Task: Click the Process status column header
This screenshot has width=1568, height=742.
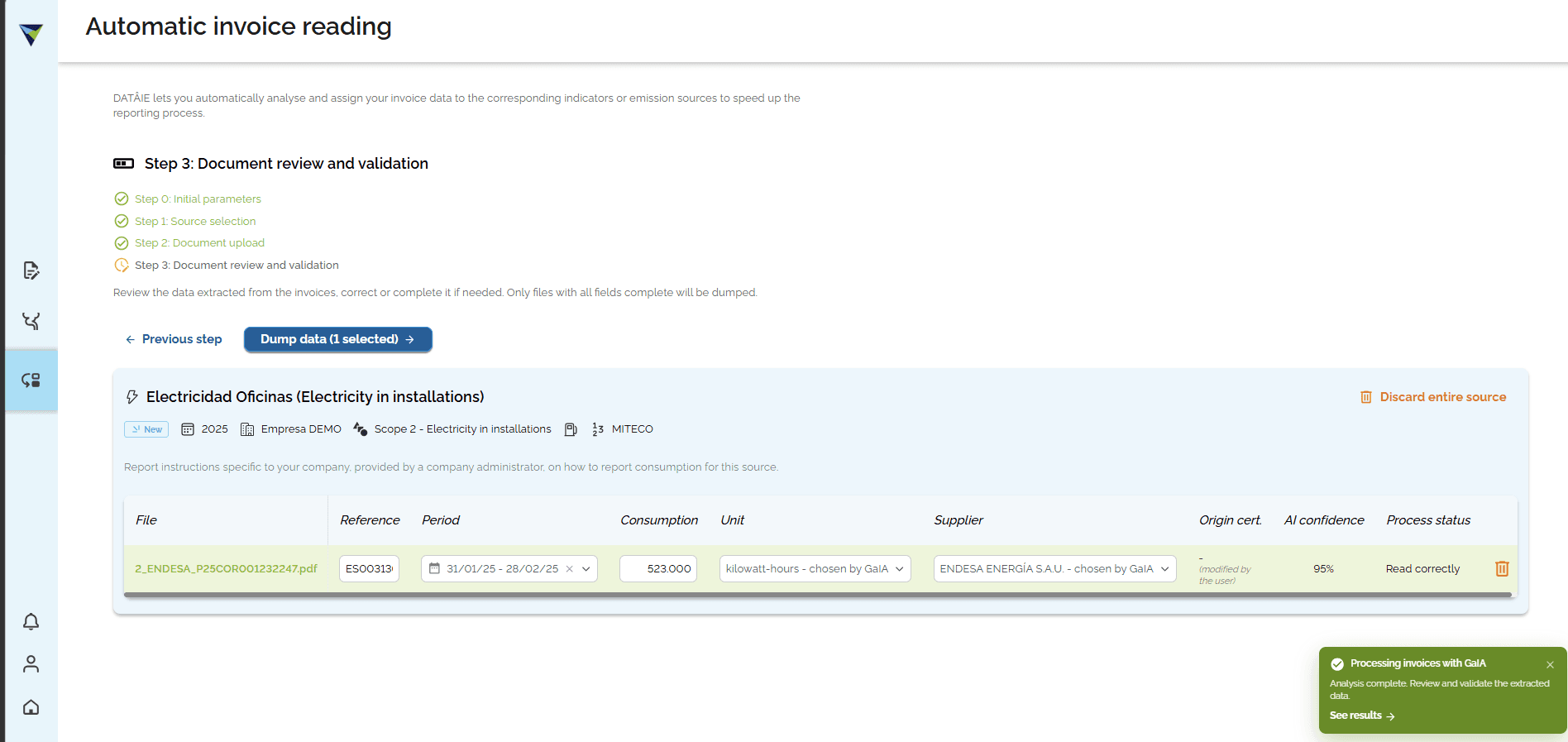Action: [x=1428, y=520]
